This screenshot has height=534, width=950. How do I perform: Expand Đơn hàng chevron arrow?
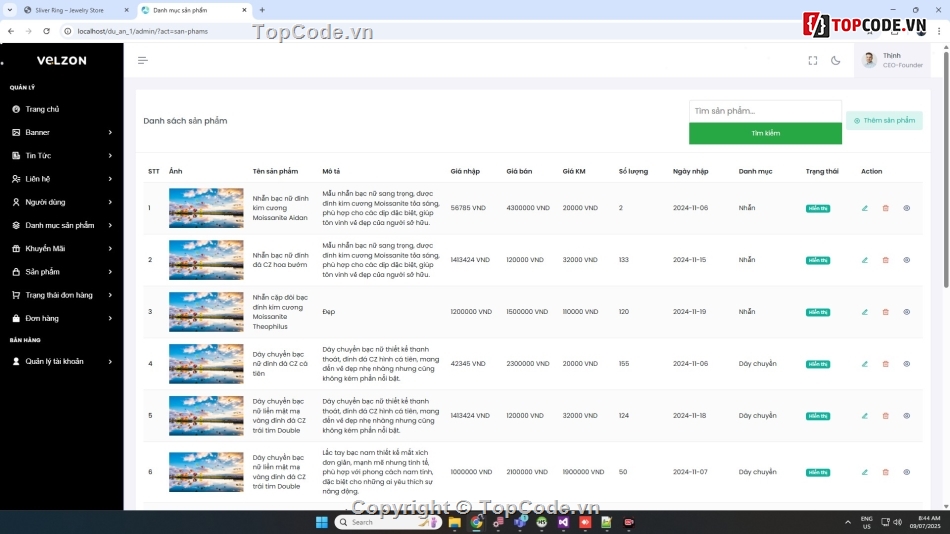(x=110, y=318)
